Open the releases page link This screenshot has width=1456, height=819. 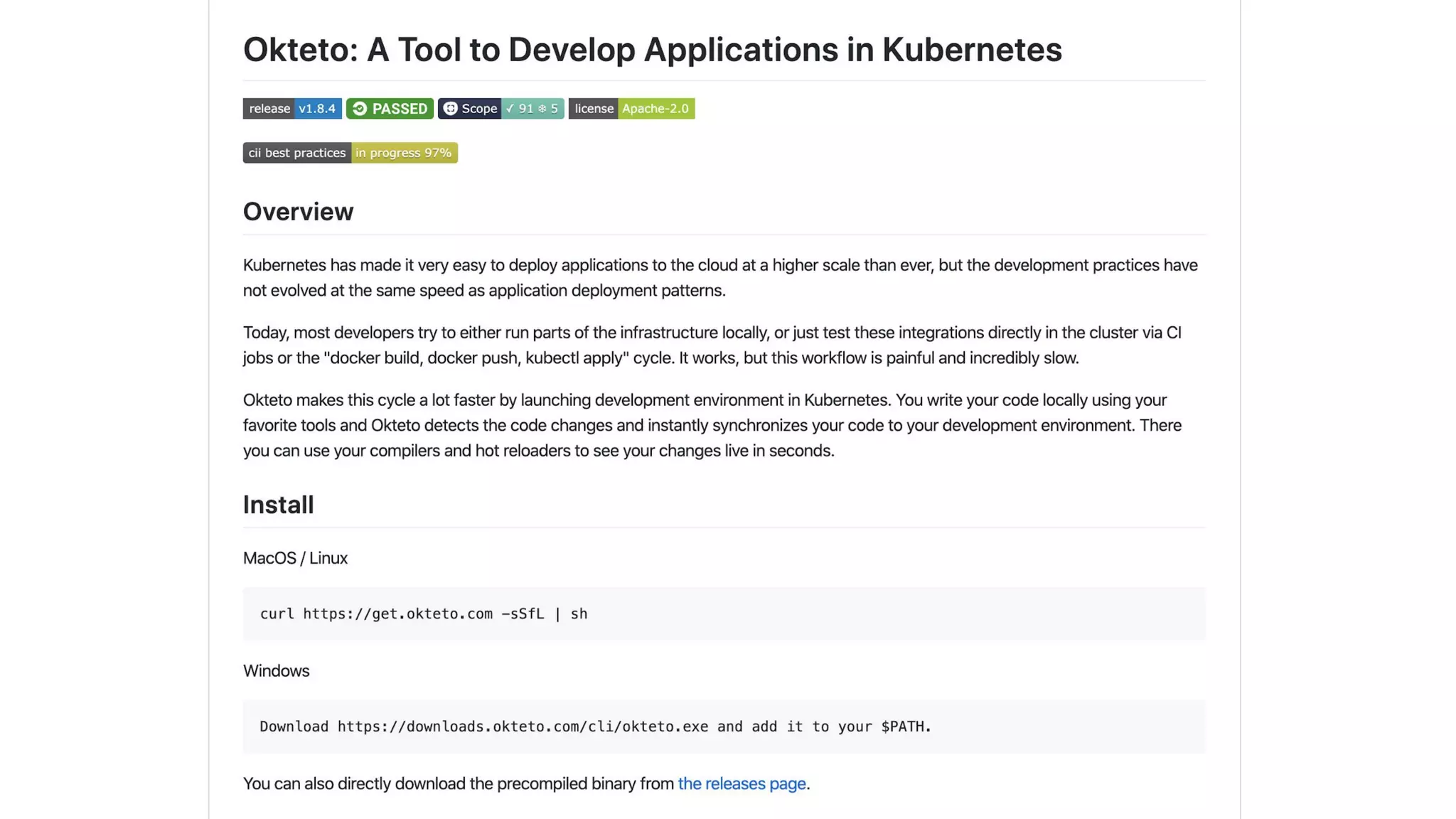742,783
